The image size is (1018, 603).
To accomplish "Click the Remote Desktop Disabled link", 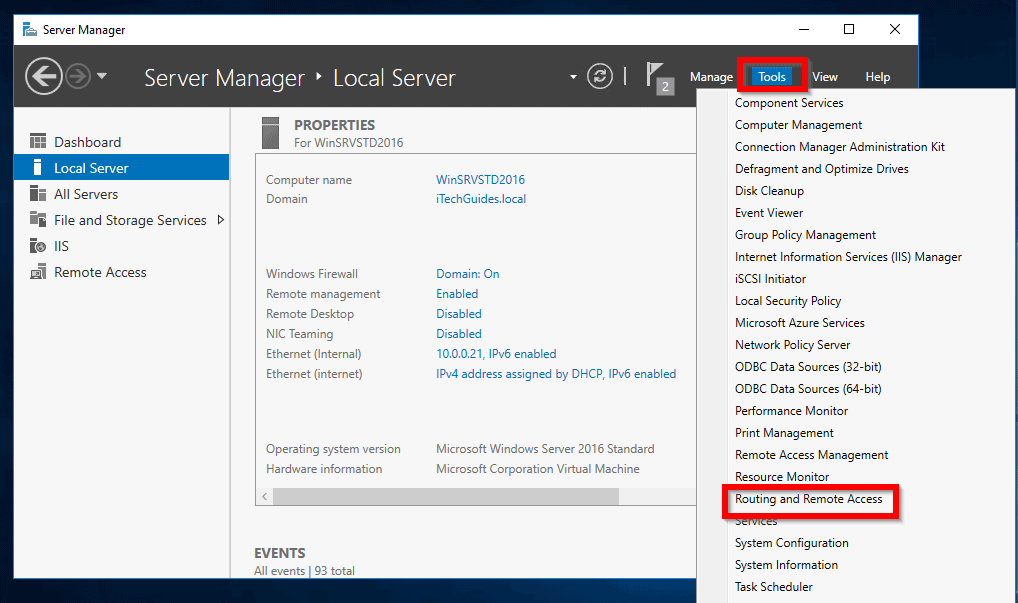I will point(458,314).
